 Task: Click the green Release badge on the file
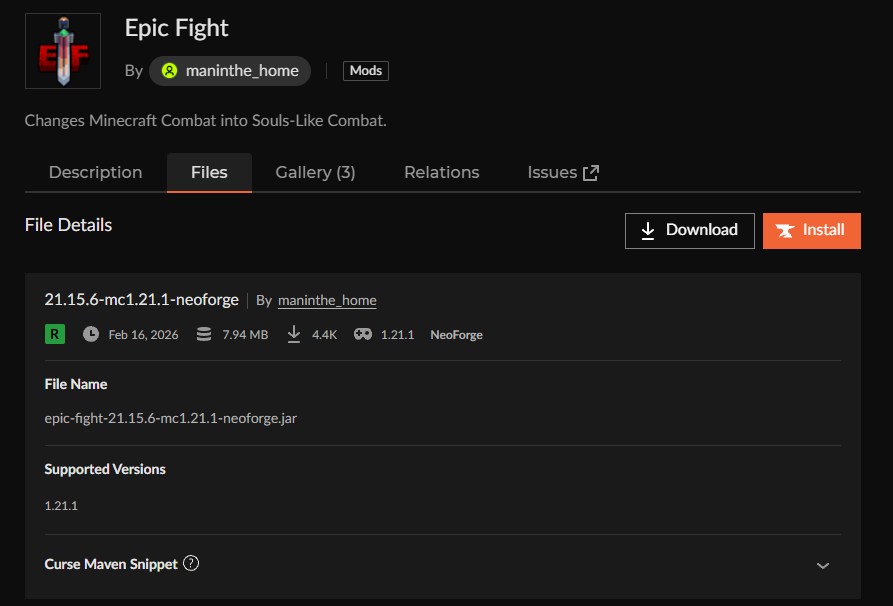coord(52,334)
